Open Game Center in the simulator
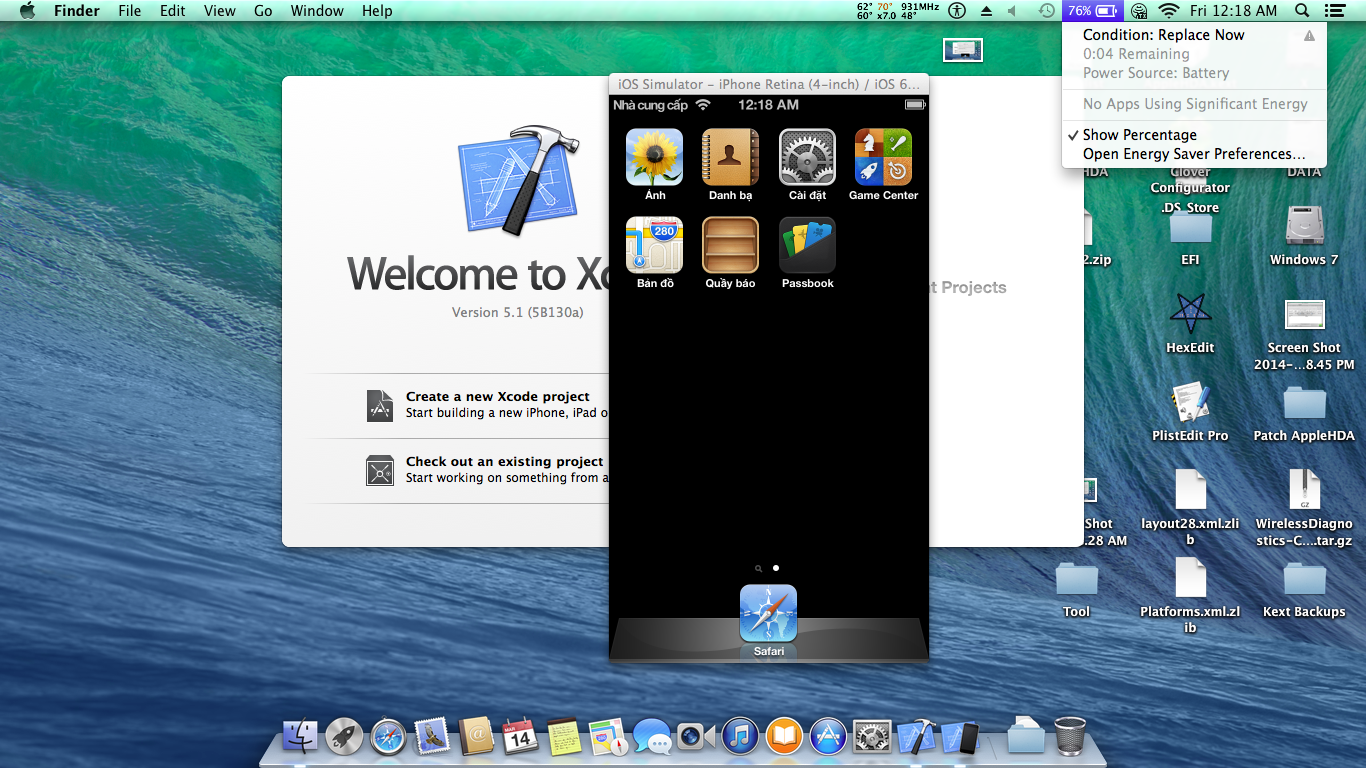 (884, 157)
